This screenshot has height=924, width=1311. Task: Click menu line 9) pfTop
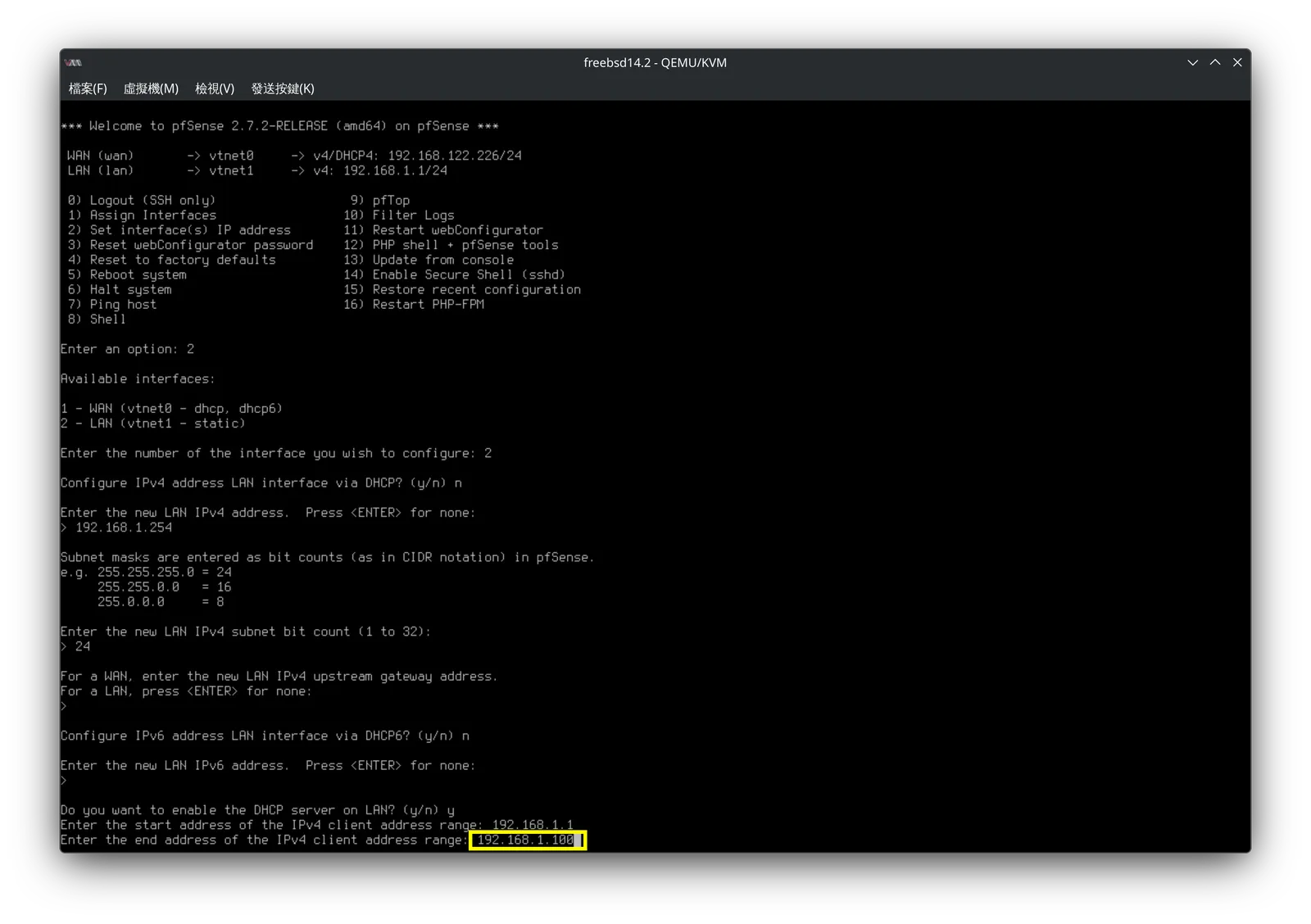click(380, 201)
